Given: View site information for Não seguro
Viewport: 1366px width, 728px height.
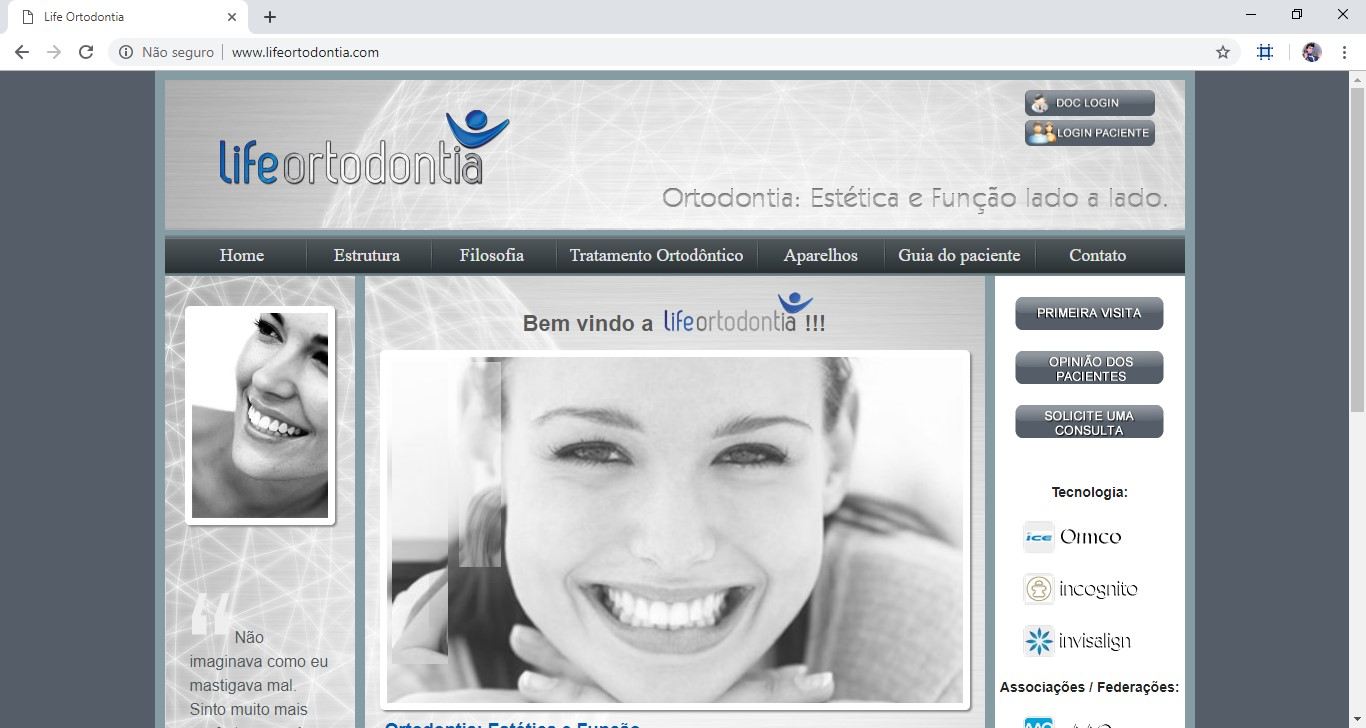Looking at the screenshot, I should [x=166, y=52].
